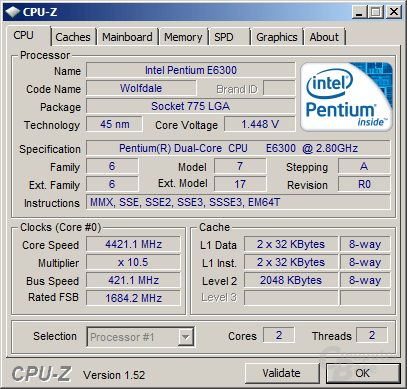Click the Family value 6
Screen dimensions: 407x389
coord(112,166)
